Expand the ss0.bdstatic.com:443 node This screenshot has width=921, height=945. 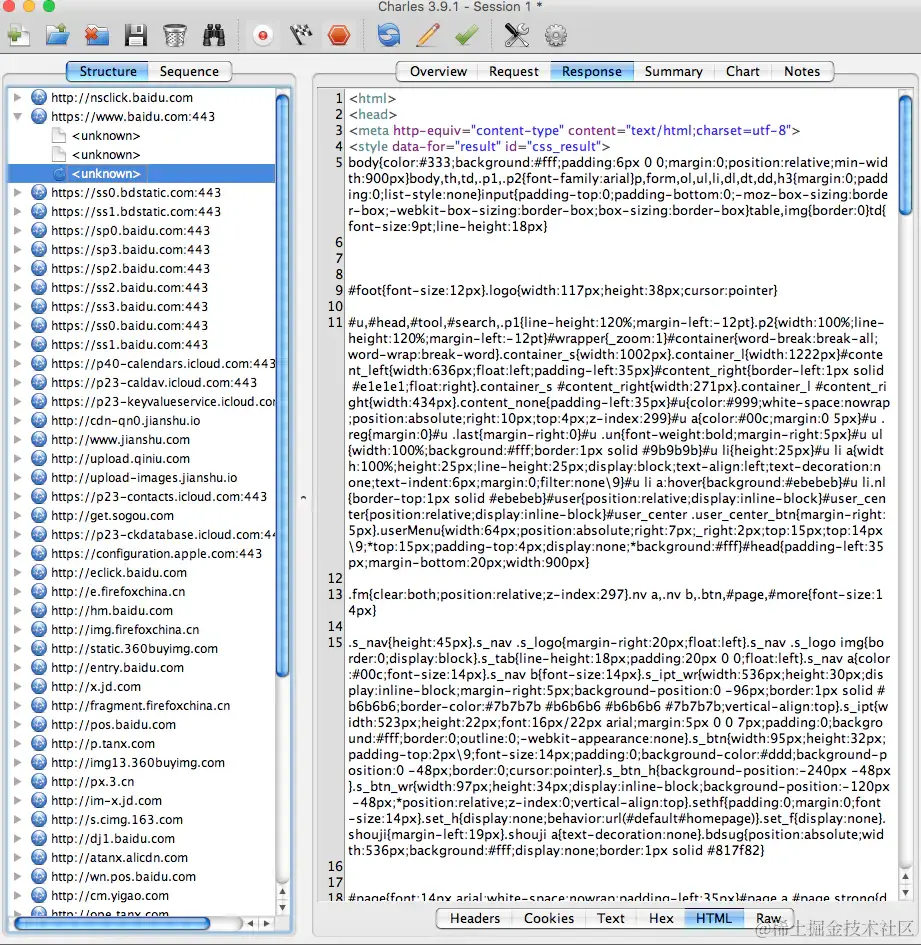(17, 192)
